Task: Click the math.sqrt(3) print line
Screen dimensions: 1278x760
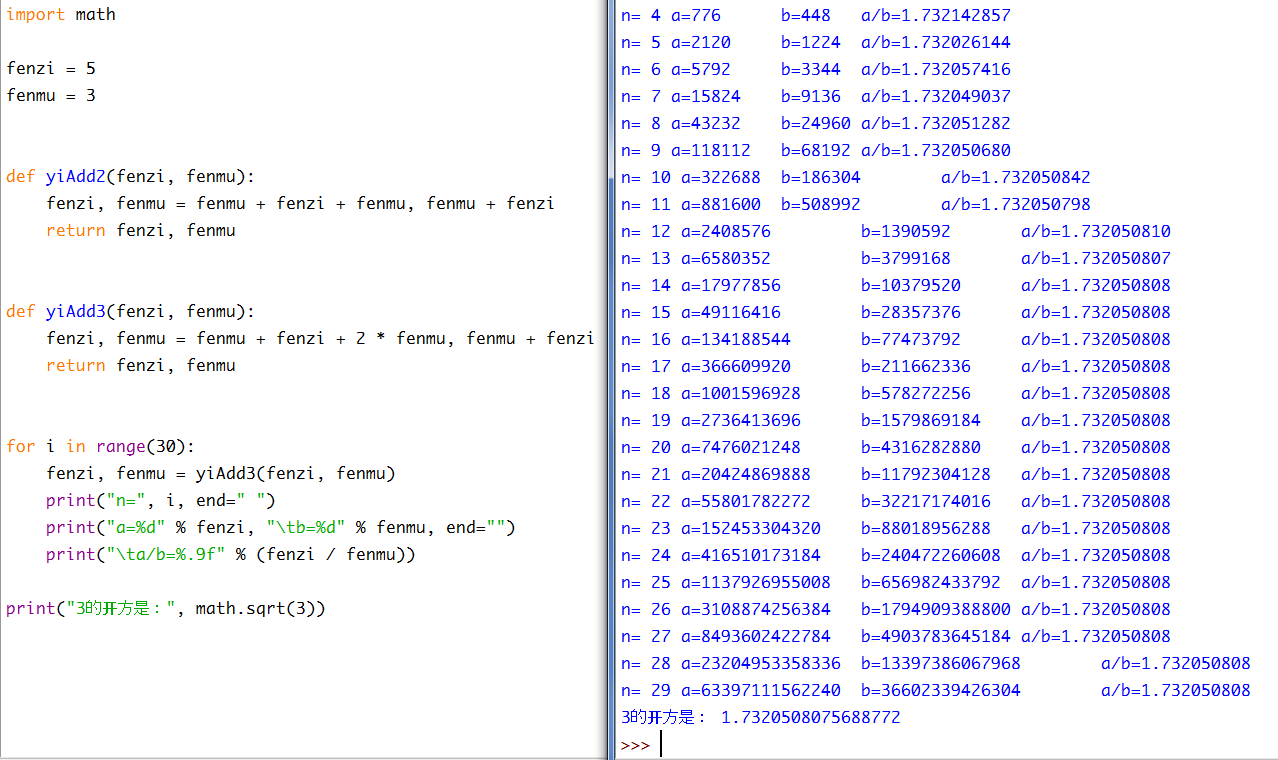Action: point(166,608)
